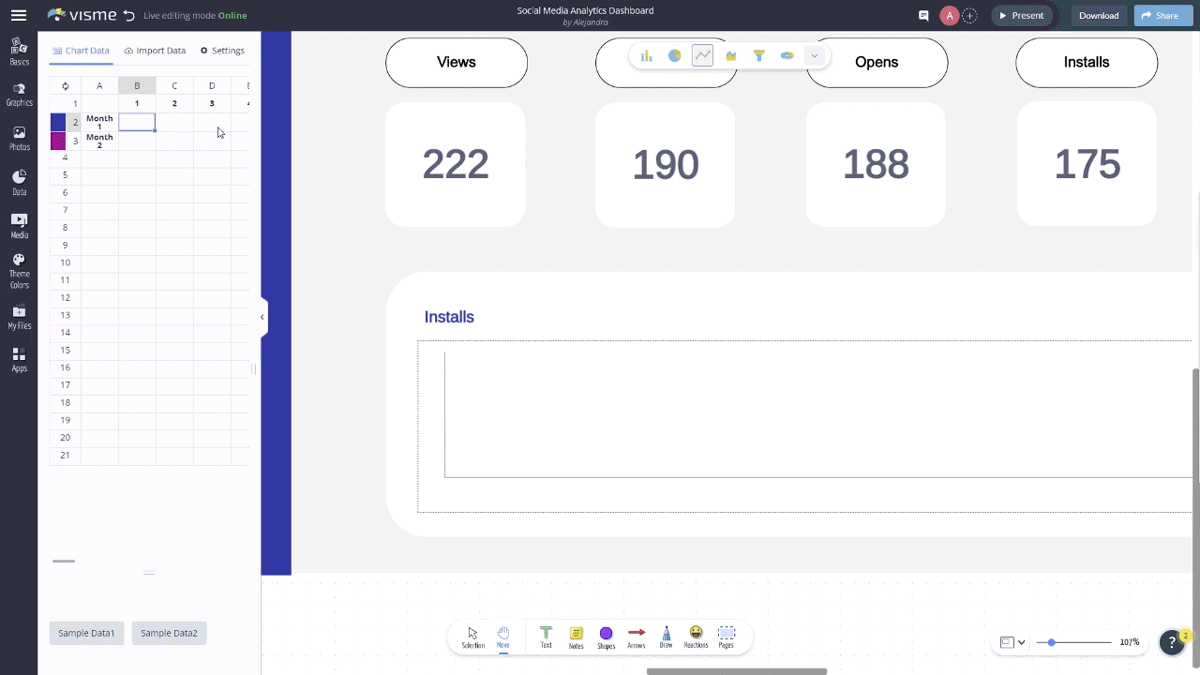Click the Download button
Image resolution: width=1200 pixels, height=675 pixels.
[1098, 16]
